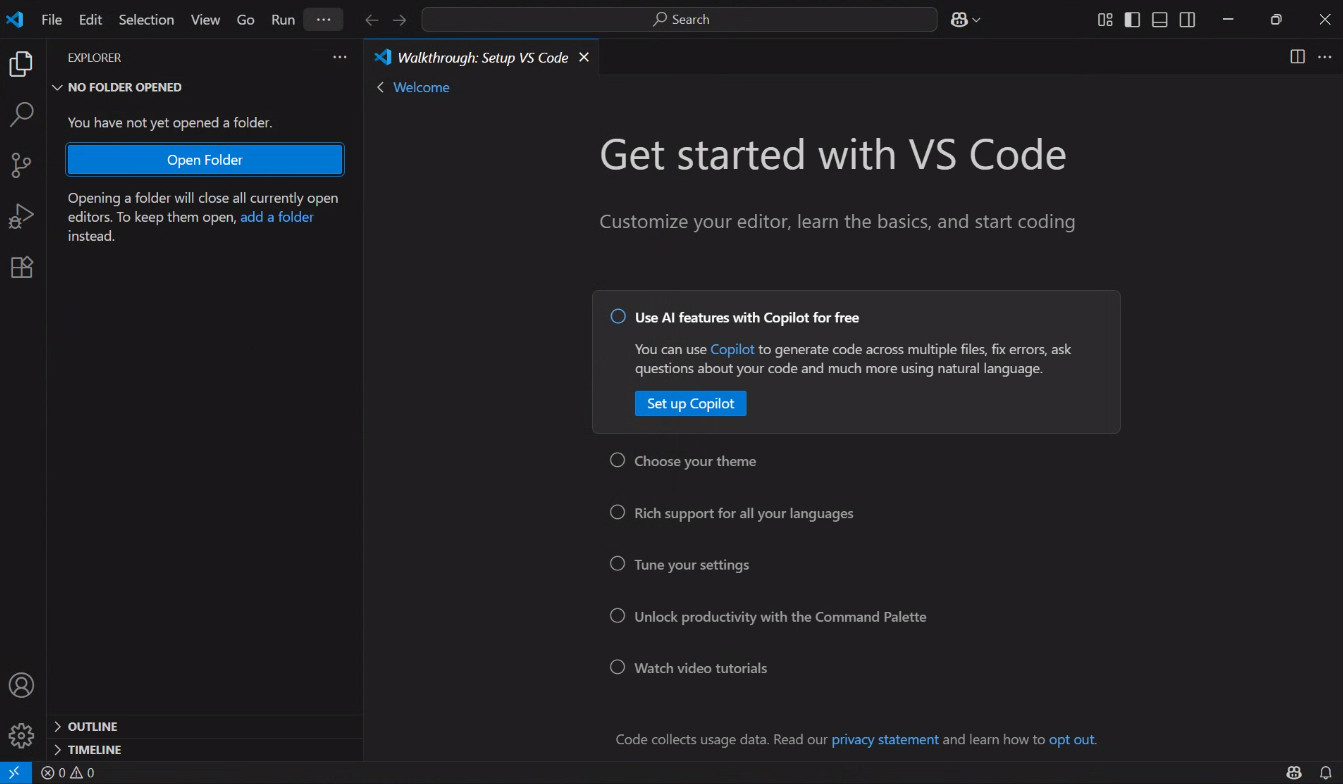Screen dimensions: 1343x784
Task: Open the Edit menu
Action: [x=90, y=19]
